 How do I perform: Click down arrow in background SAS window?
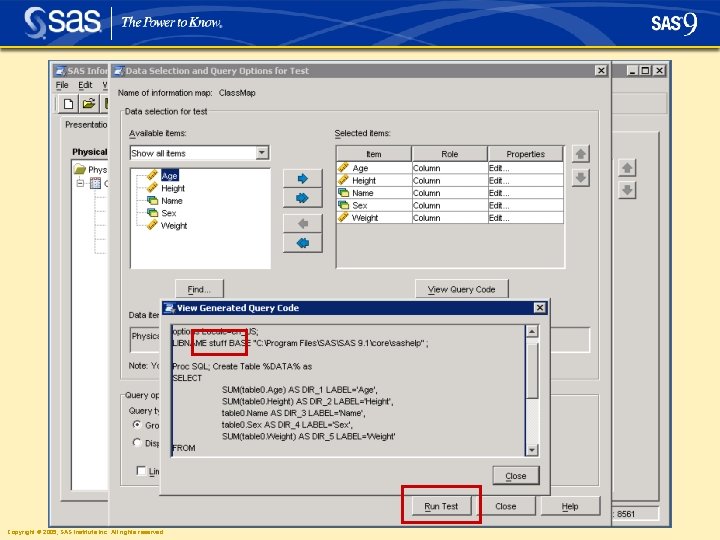[x=627, y=190]
